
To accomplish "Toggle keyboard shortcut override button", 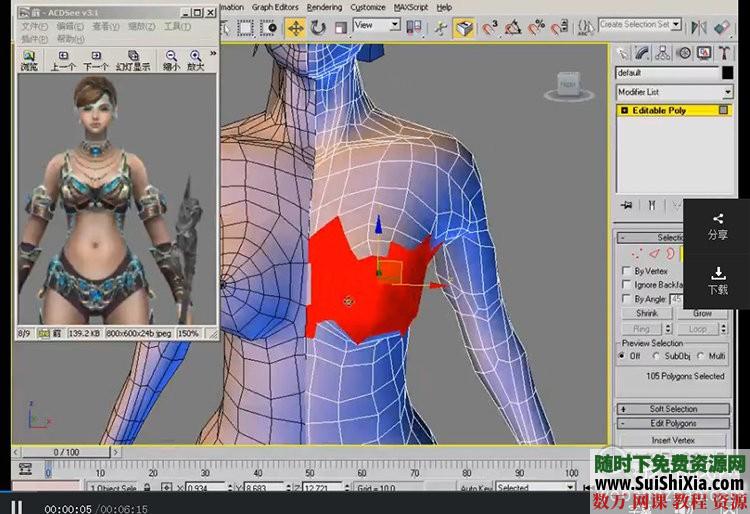I will (x=463, y=28).
